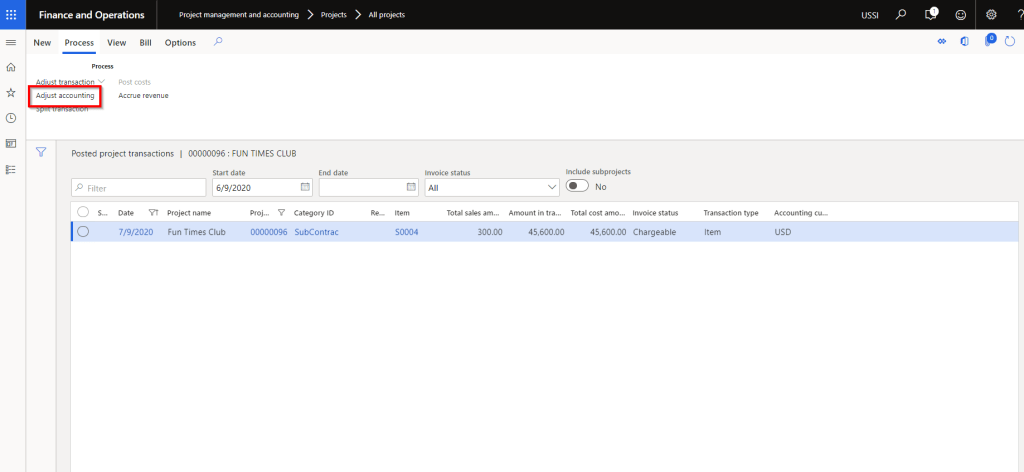This screenshot has width=1024, height=472.
Task: Open the Options tab
Action: (180, 43)
